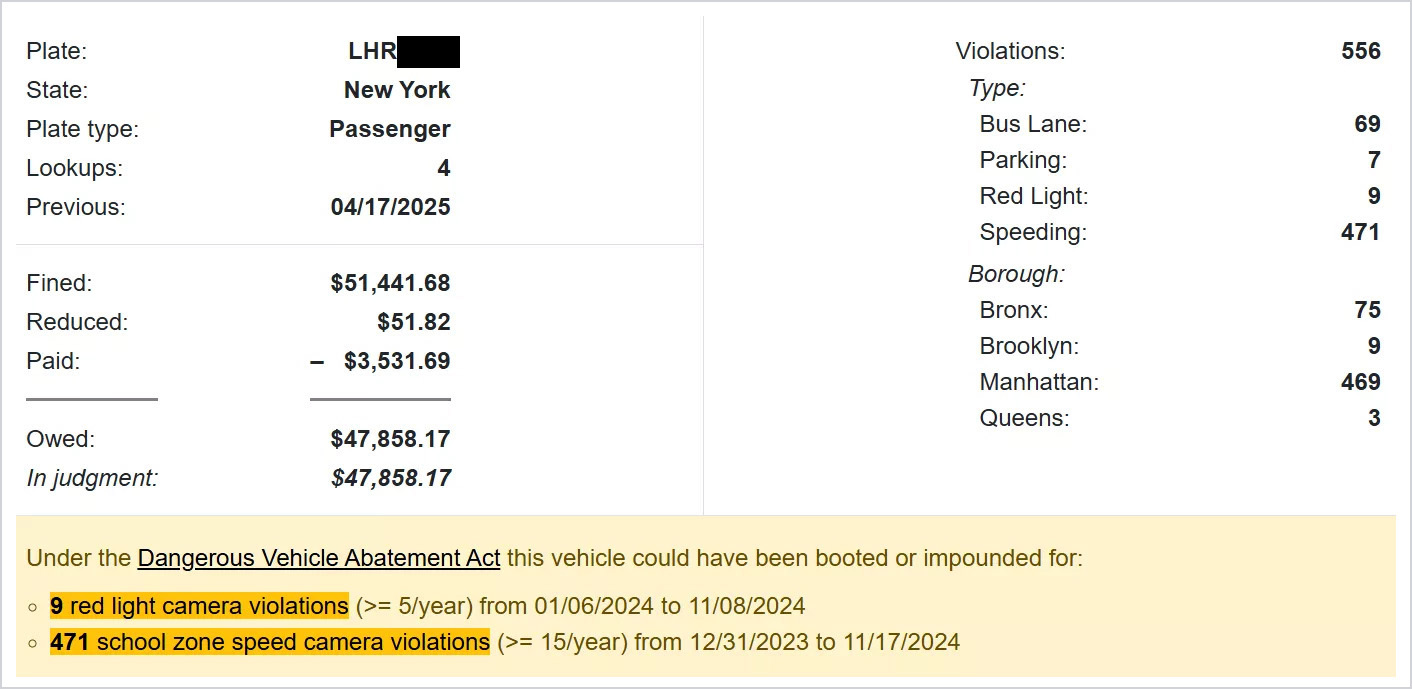
Task: Select the Fined amount $51,441.68
Action: [390, 283]
